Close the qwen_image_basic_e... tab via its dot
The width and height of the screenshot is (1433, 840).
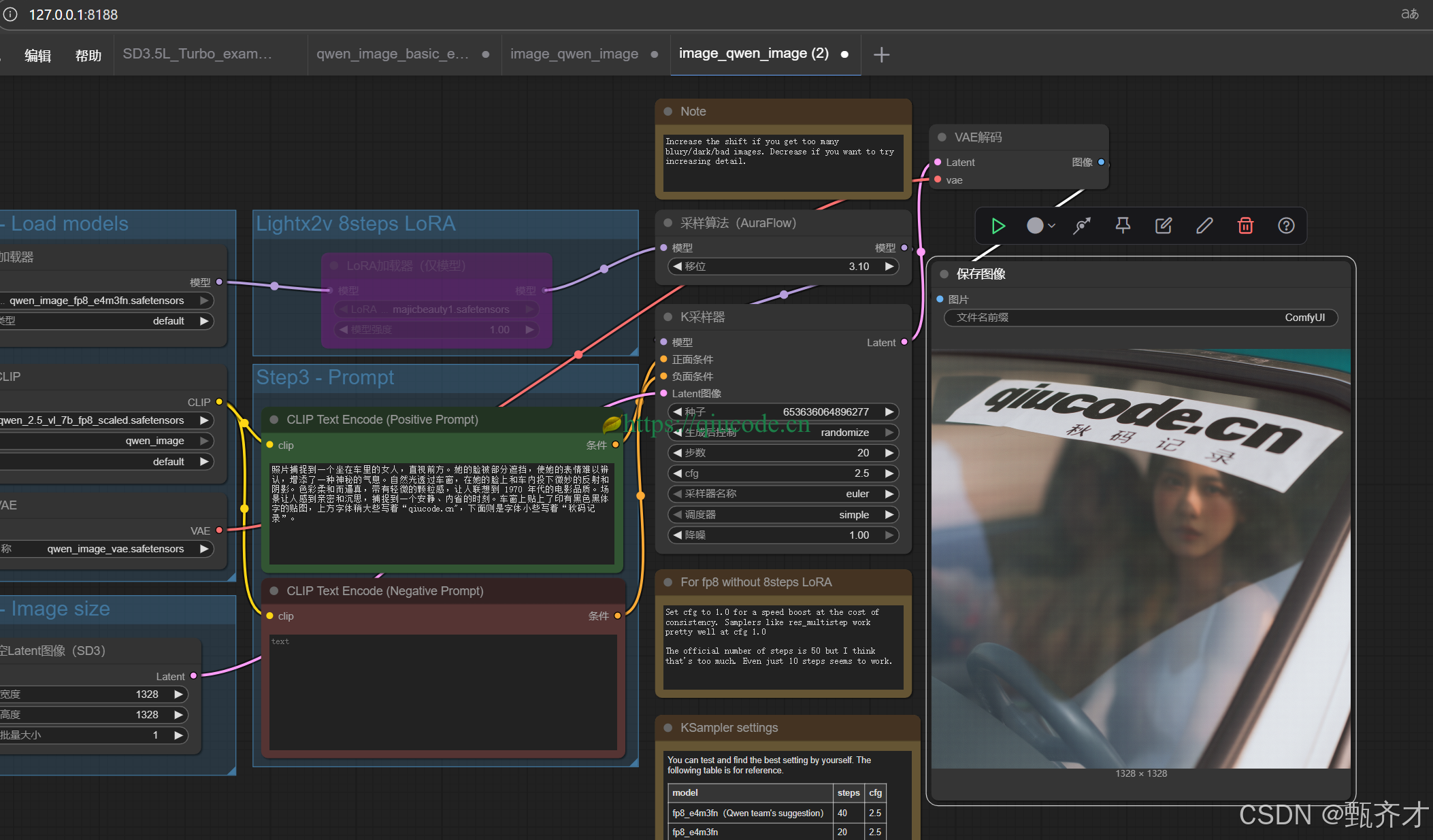coord(486,54)
